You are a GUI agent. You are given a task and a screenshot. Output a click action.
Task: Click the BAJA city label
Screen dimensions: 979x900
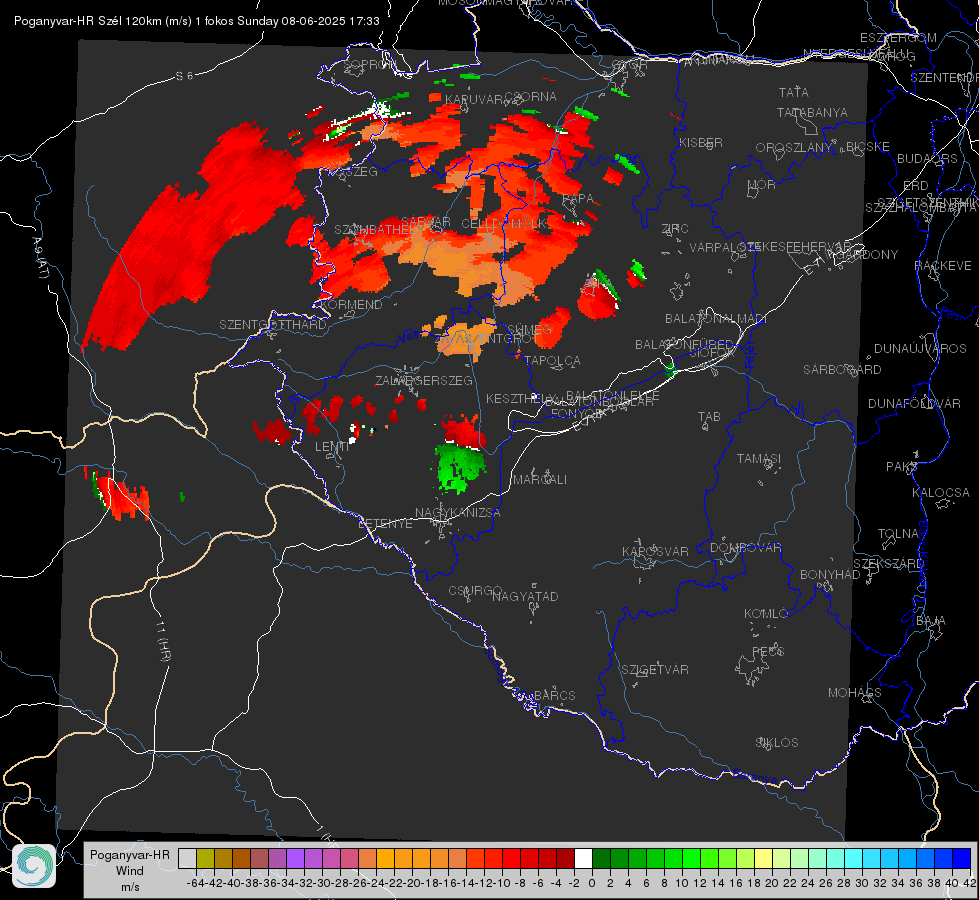pos(931,621)
